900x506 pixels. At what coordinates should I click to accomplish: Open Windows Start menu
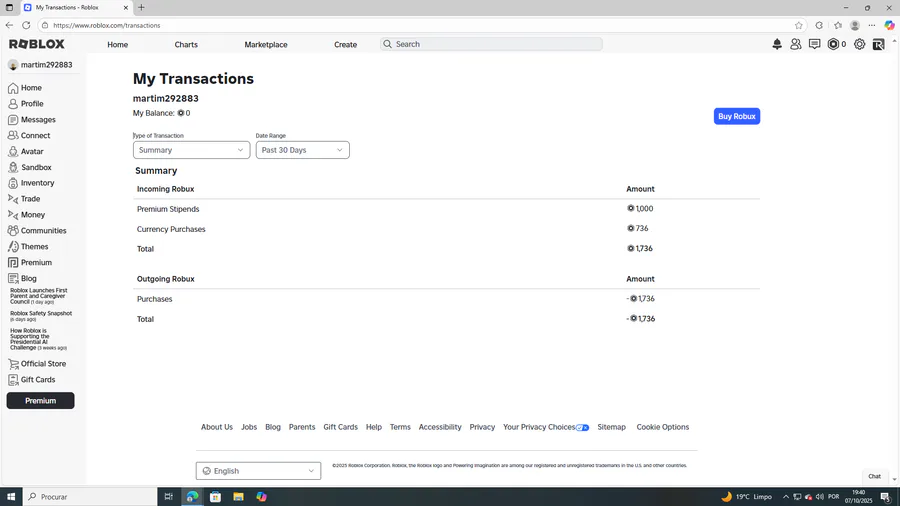[x=11, y=497]
